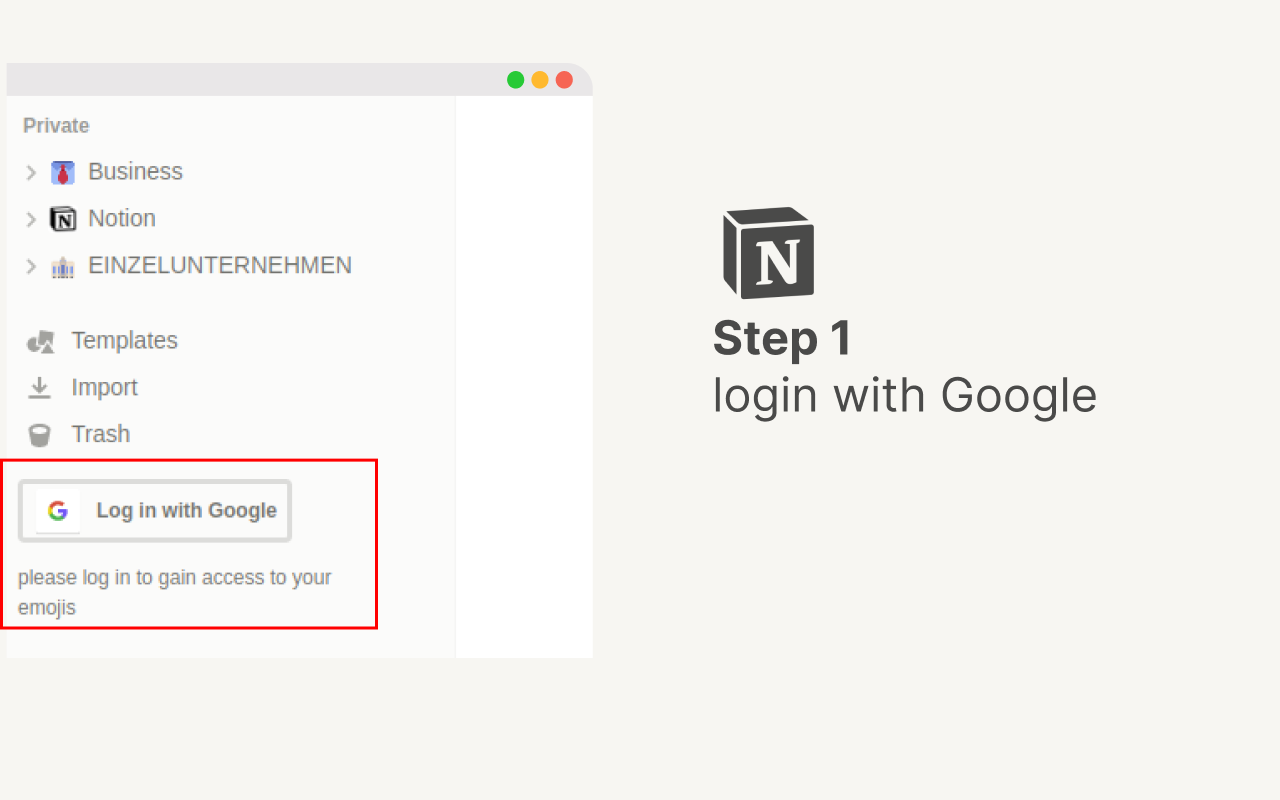Click the 'login with Google' caption

(905, 396)
